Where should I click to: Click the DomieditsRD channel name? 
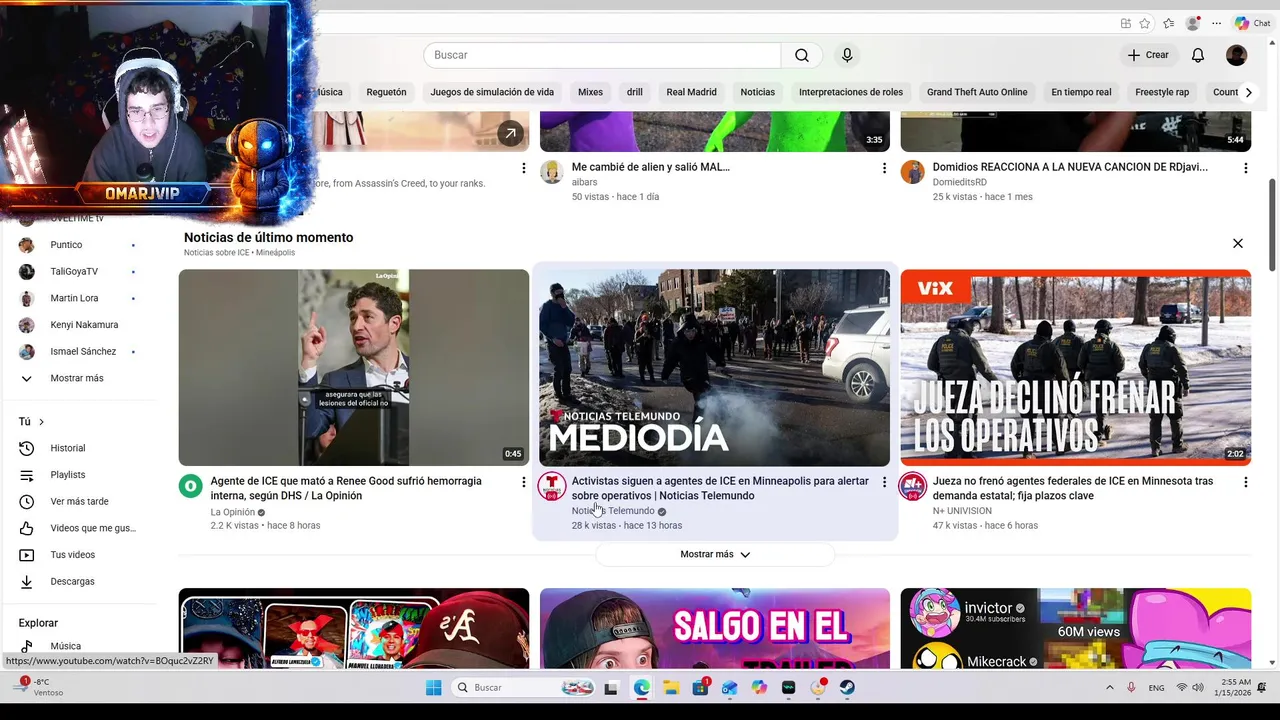[961, 182]
